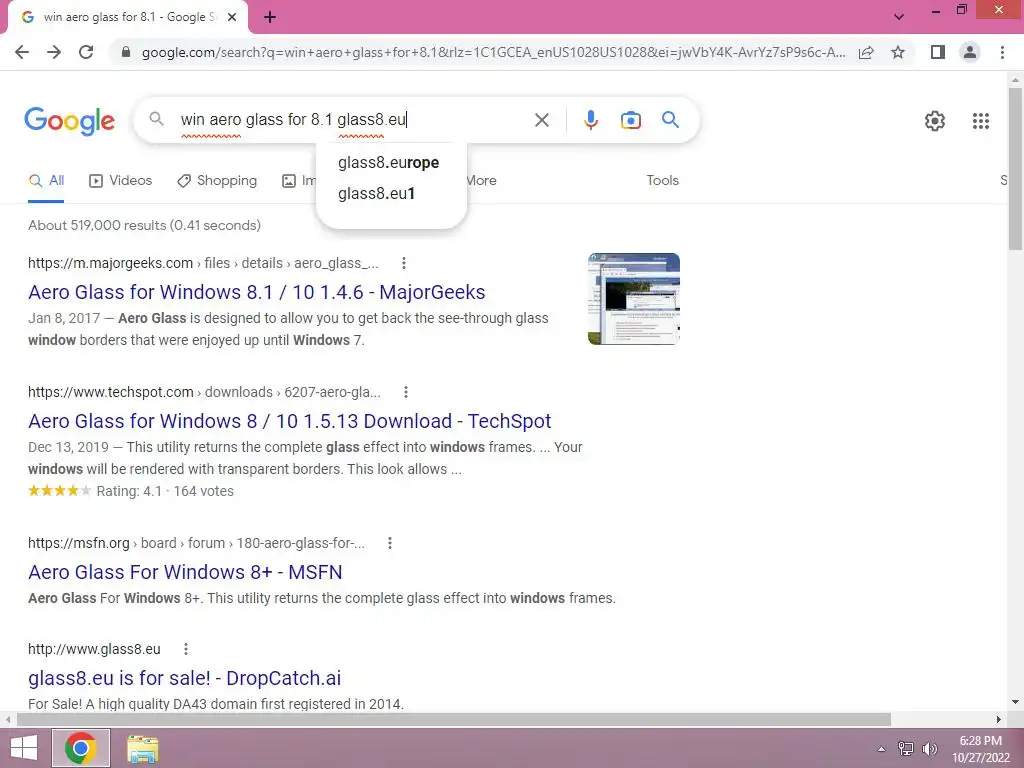Open the taskbar clock and date
The width and height of the screenshot is (1024, 768).
[980, 749]
